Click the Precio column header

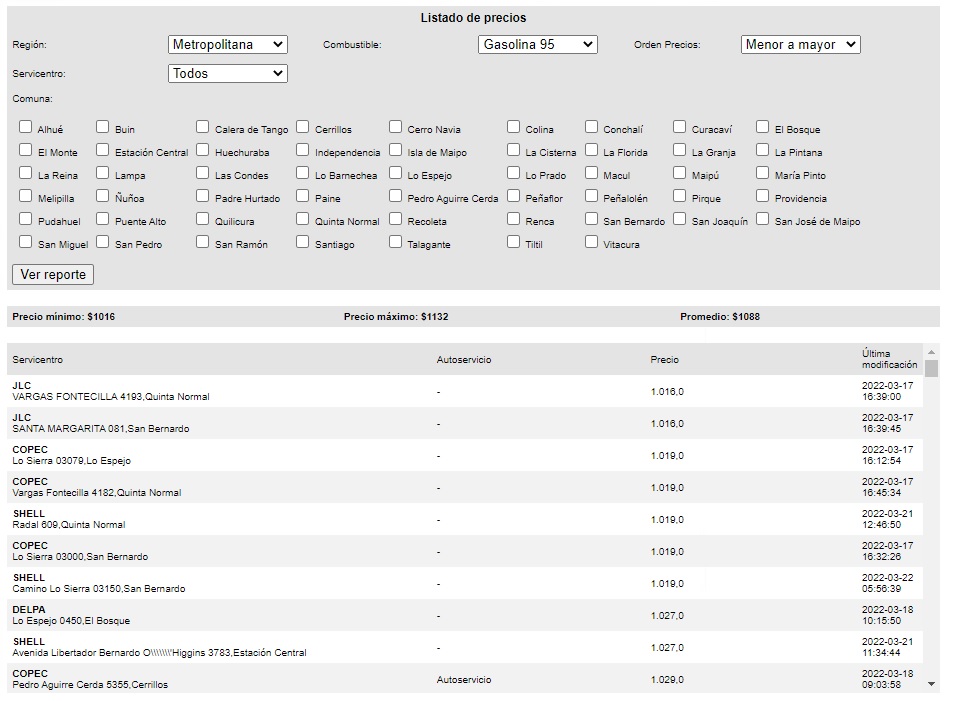[x=664, y=360]
